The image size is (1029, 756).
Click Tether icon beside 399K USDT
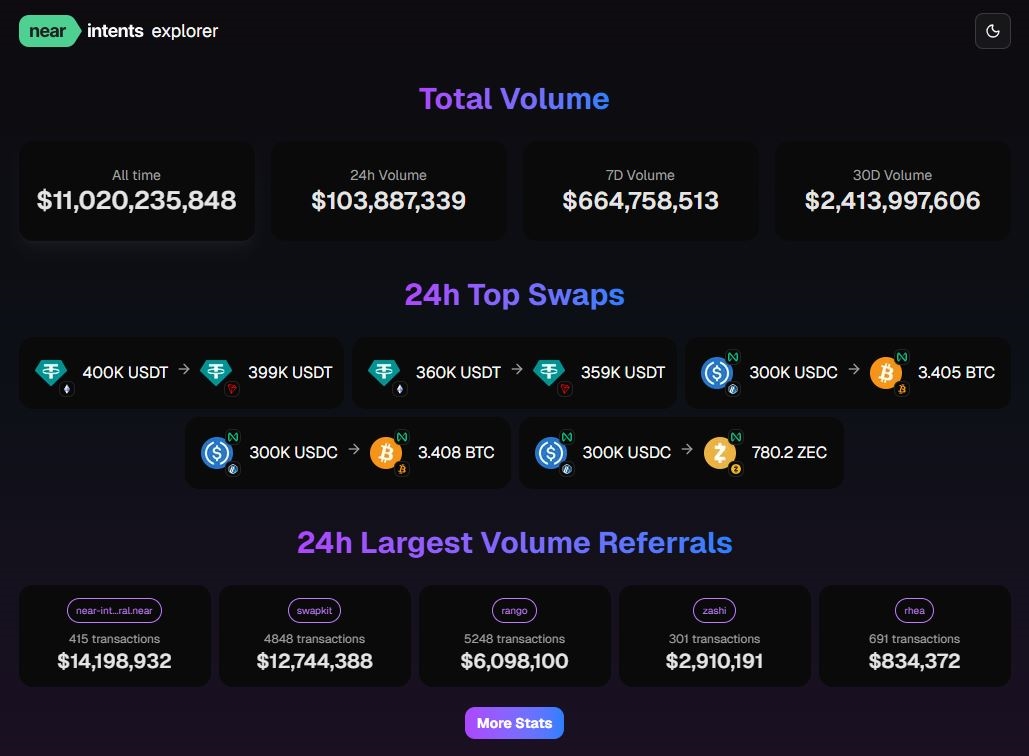coord(217,372)
